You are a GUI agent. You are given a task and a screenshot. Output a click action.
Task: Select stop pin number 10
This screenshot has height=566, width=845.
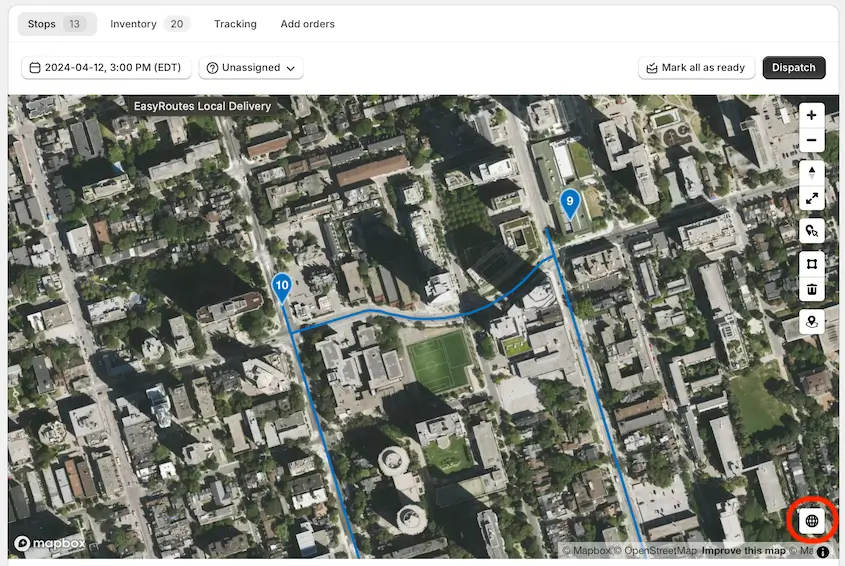pos(282,287)
